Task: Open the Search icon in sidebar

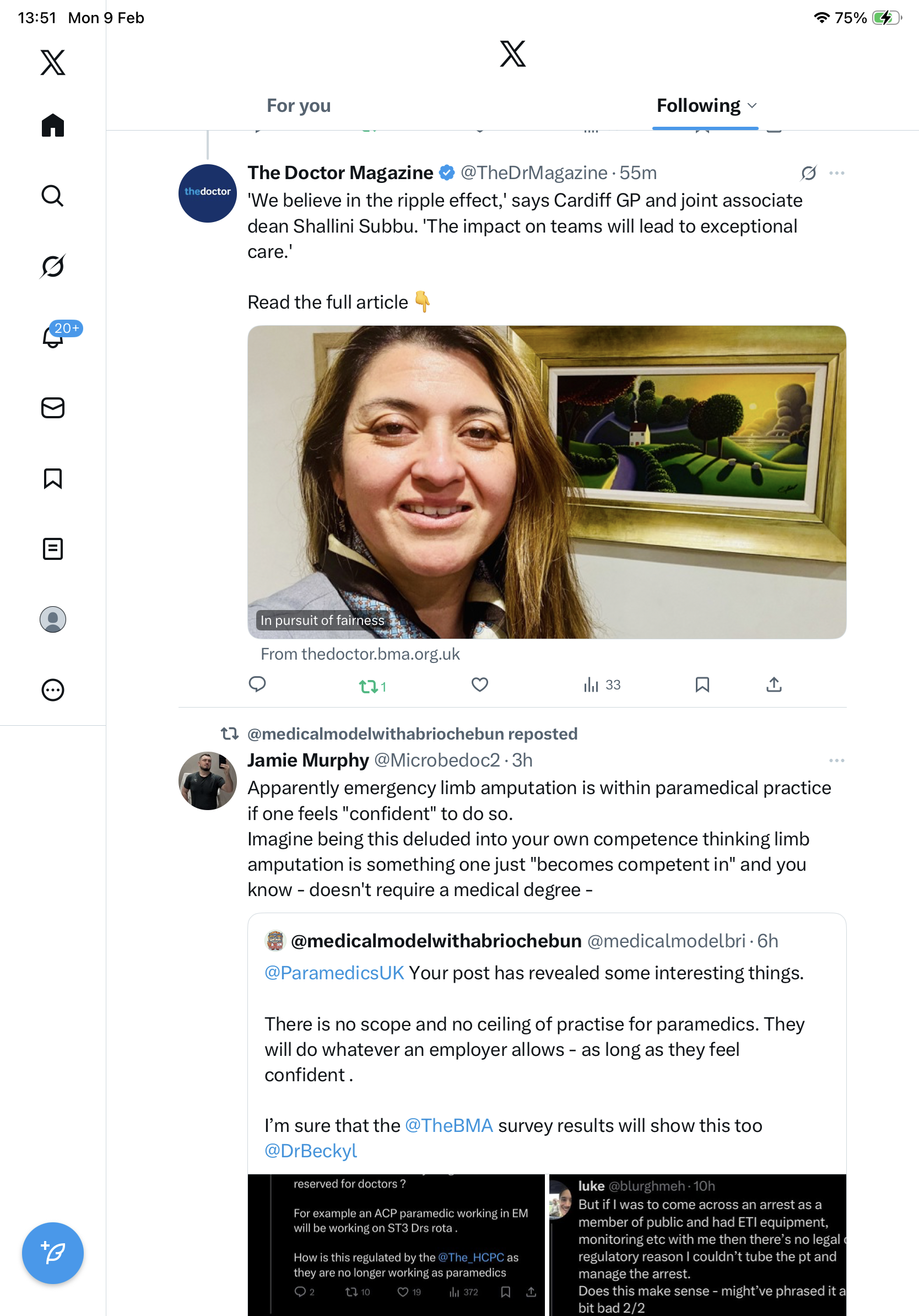Action: tap(53, 196)
